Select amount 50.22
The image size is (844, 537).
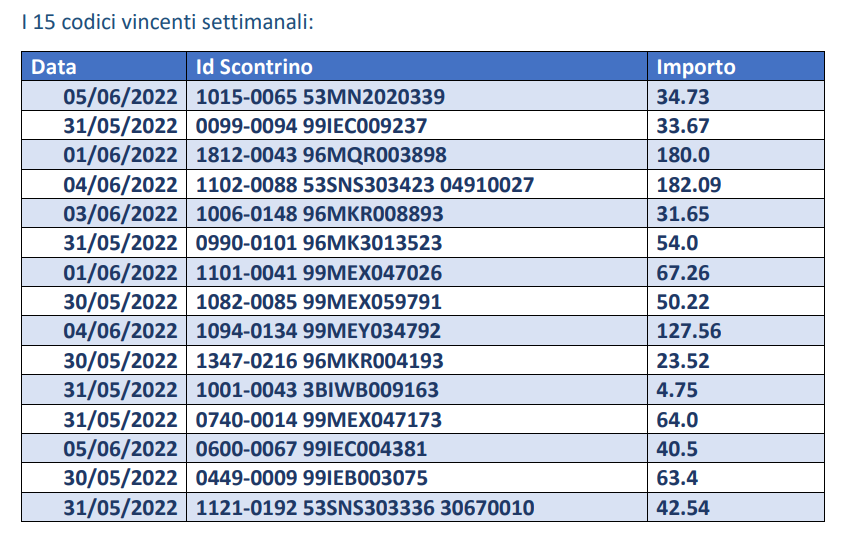pyautogui.click(x=683, y=302)
